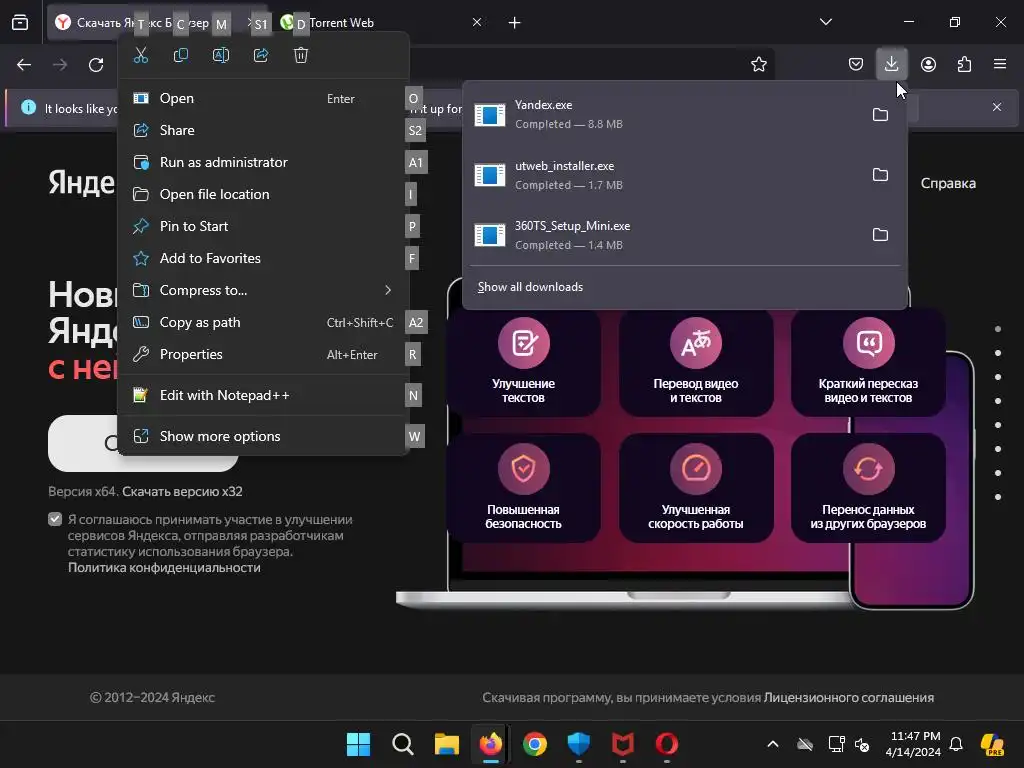Click the Краткий пересказ видео и текстов icon
This screenshot has height=768, width=1024.
[x=869, y=343]
